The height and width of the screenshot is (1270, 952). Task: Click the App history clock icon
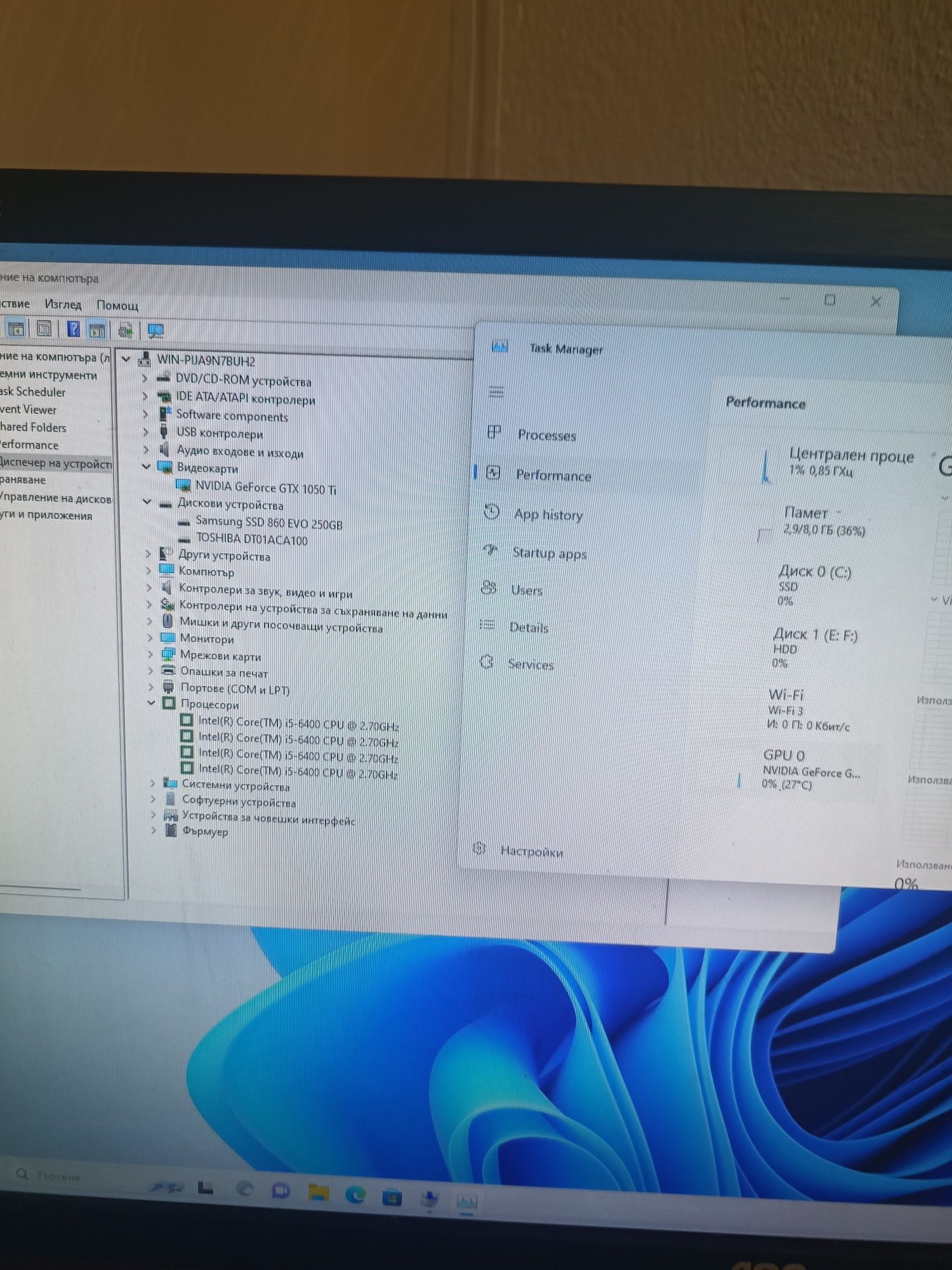point(492,512)
